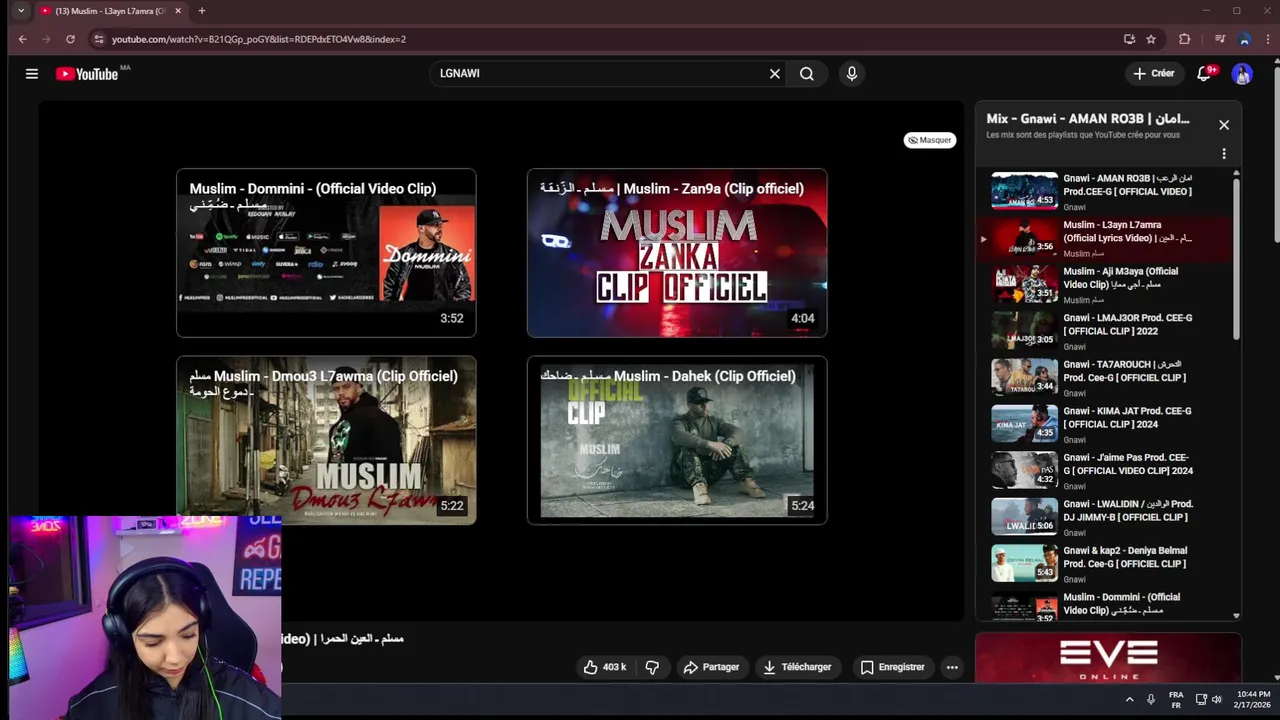
Task: Open a new browser tab
Action: (x=202, y=11)
